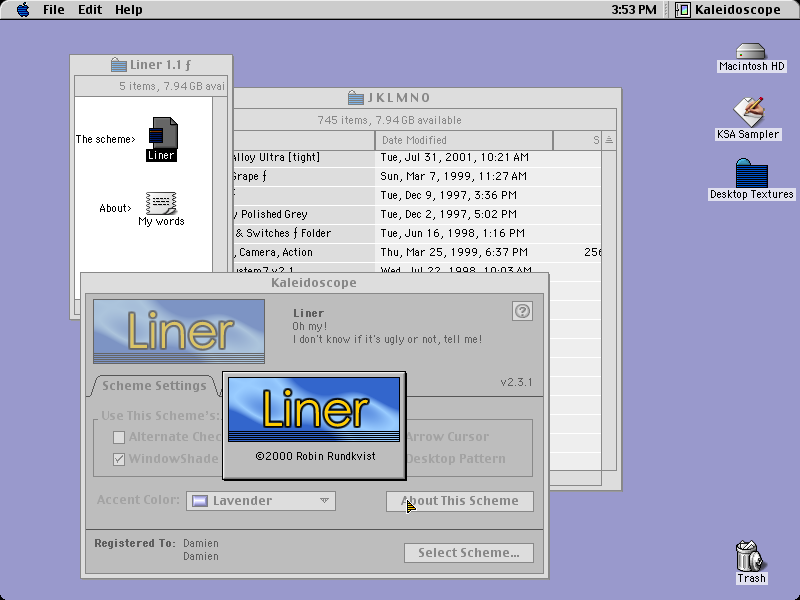Click the "©2000 Robin Rundkvist" copyright text
This screenshot has width=800, height=600.
315,456
